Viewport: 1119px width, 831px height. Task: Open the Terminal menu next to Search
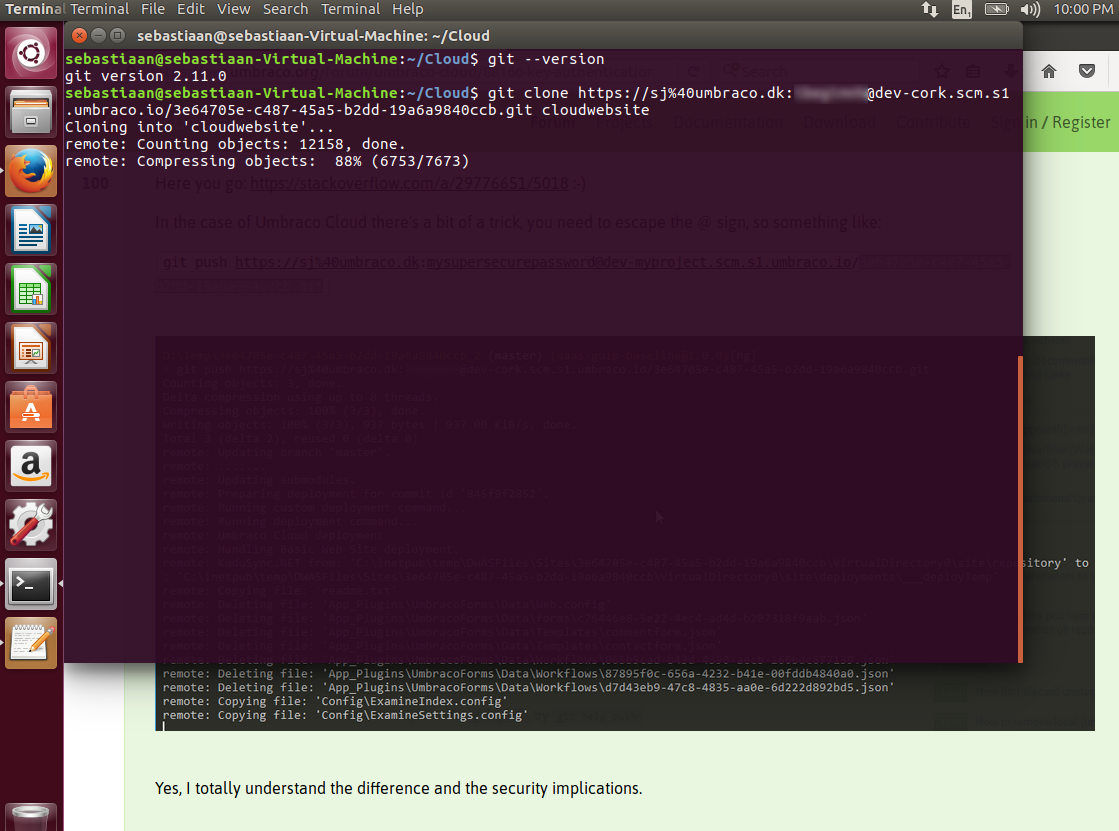coord(350,9)
